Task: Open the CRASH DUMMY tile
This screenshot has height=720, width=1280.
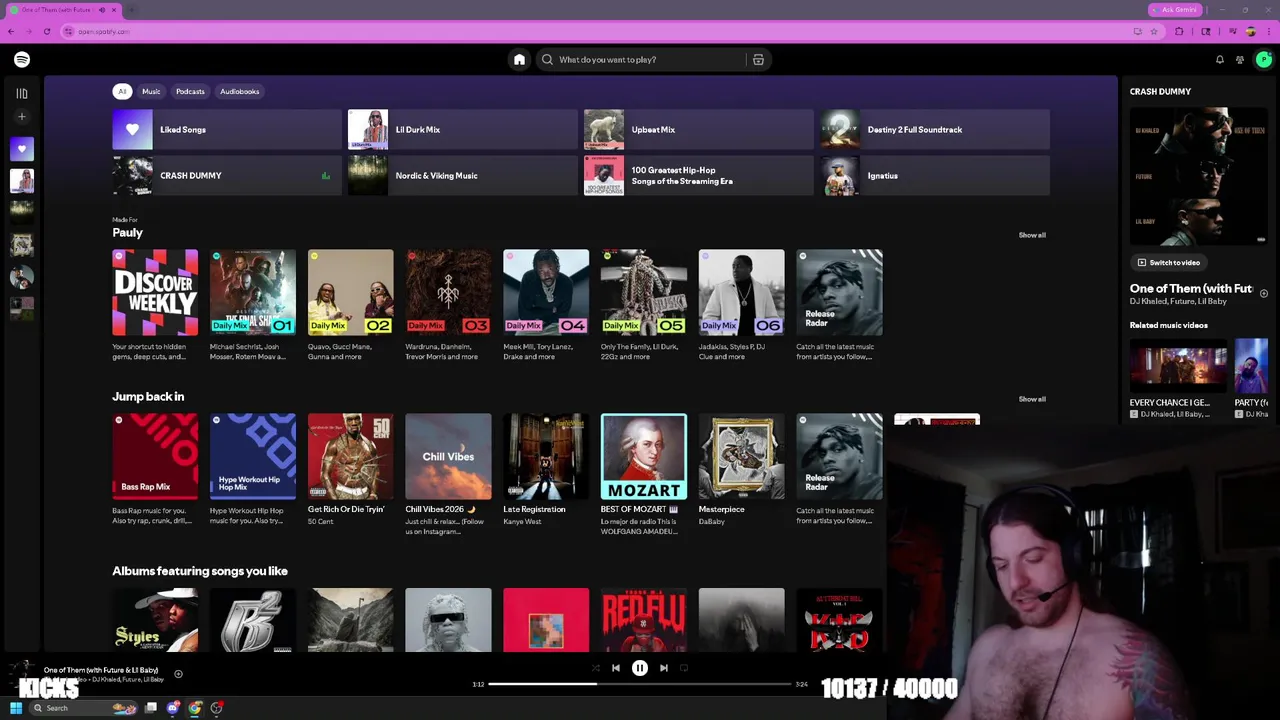Action: point(227,175)
